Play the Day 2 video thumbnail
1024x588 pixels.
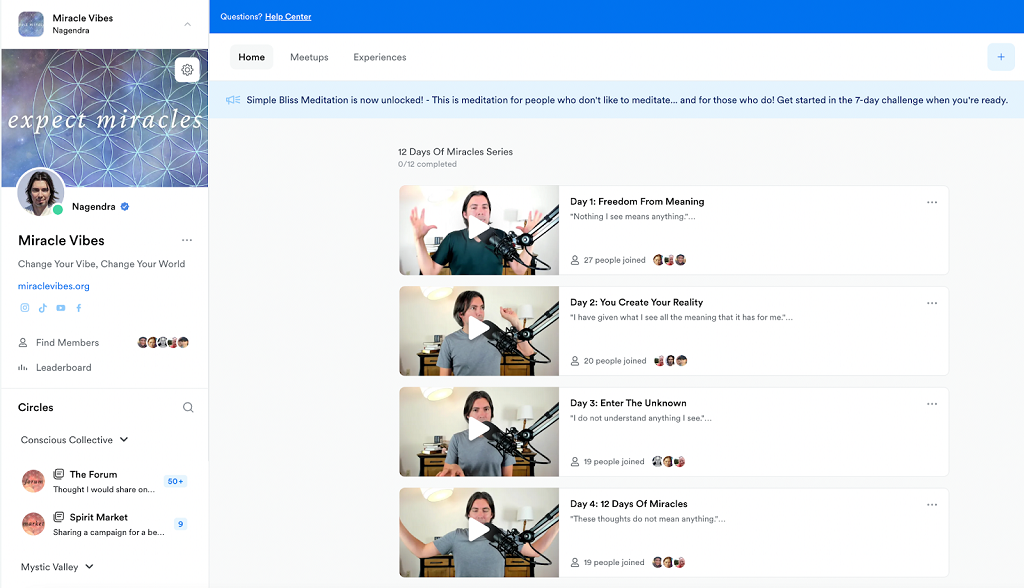(x=479, y=330)
